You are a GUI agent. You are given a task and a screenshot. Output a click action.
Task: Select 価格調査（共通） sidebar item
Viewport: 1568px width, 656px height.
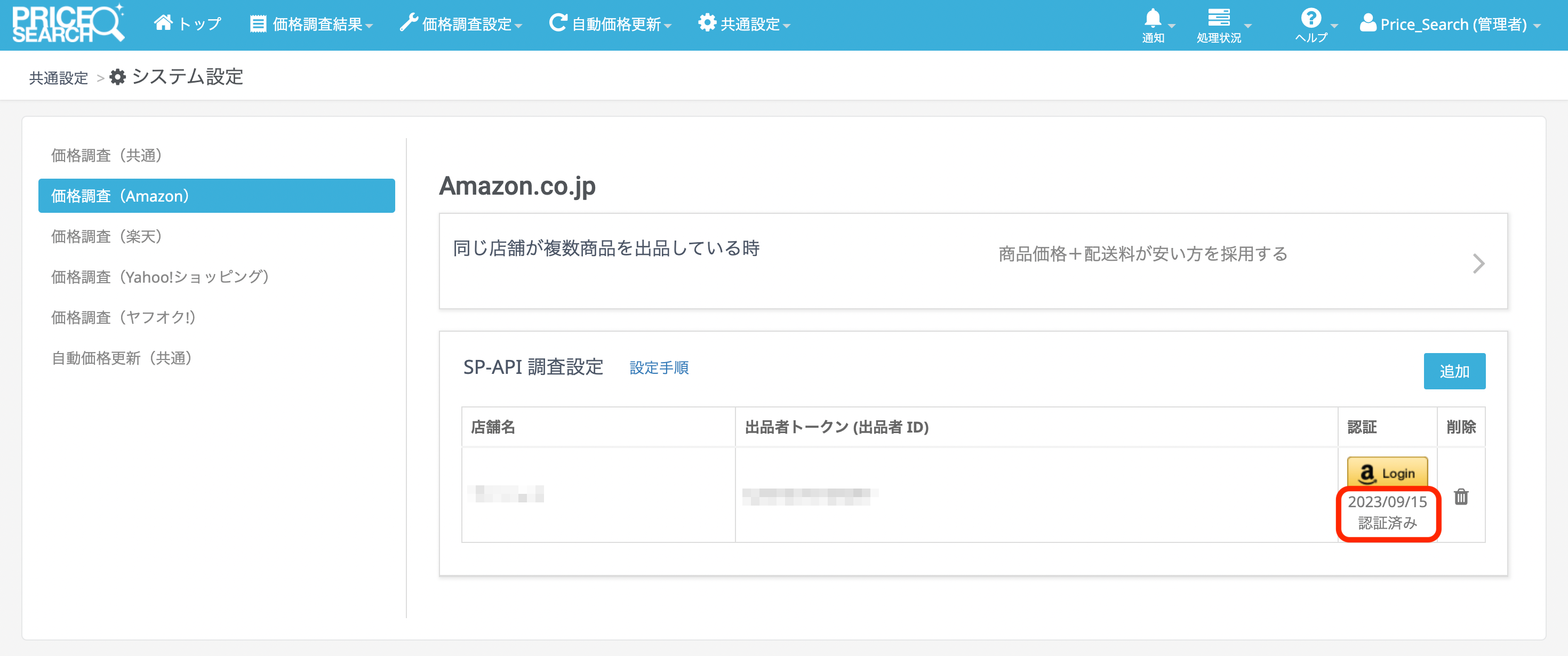click(107, 155)
